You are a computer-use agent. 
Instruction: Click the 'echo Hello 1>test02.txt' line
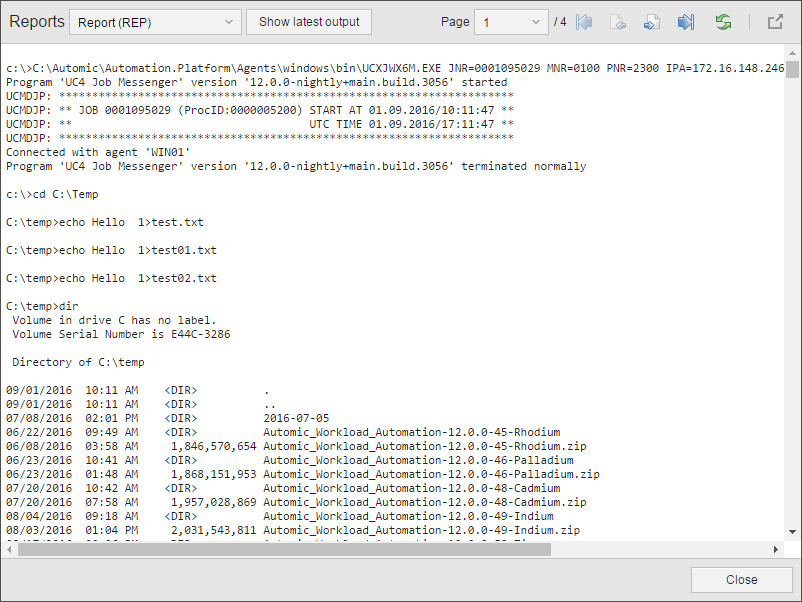tap(112, 278)
